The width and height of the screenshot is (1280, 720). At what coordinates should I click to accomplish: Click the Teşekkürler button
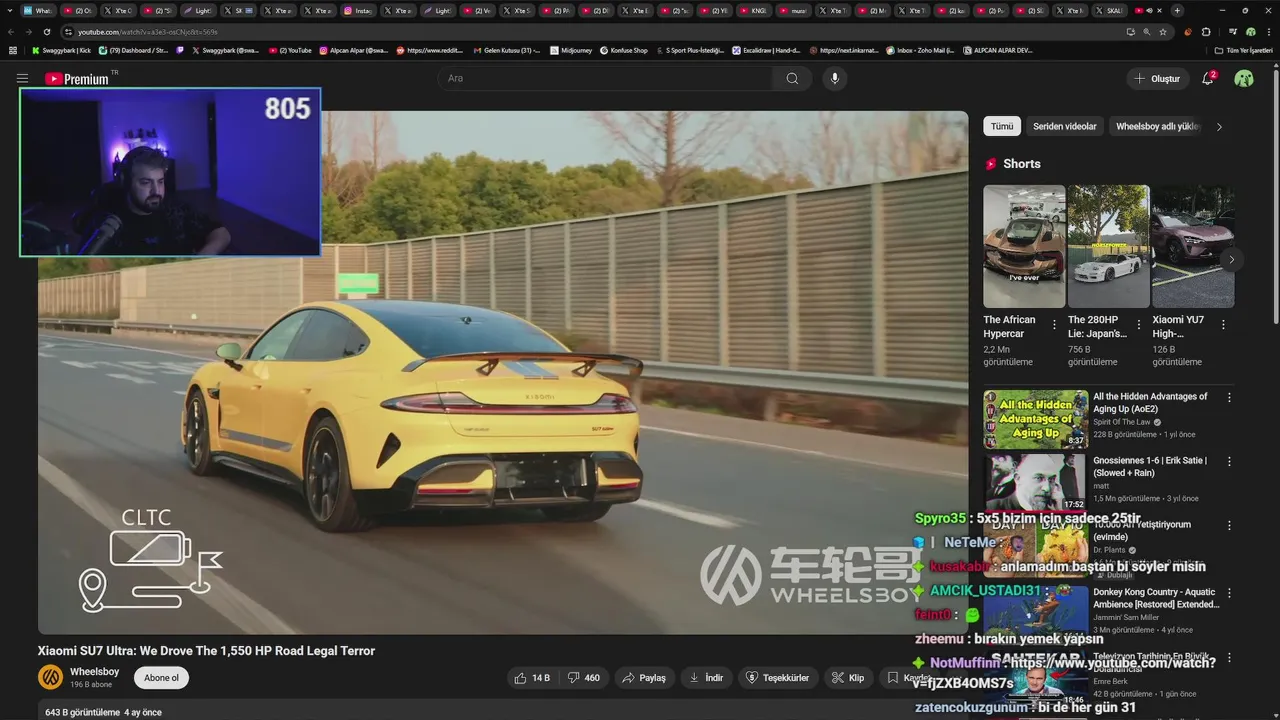point(777,678)
